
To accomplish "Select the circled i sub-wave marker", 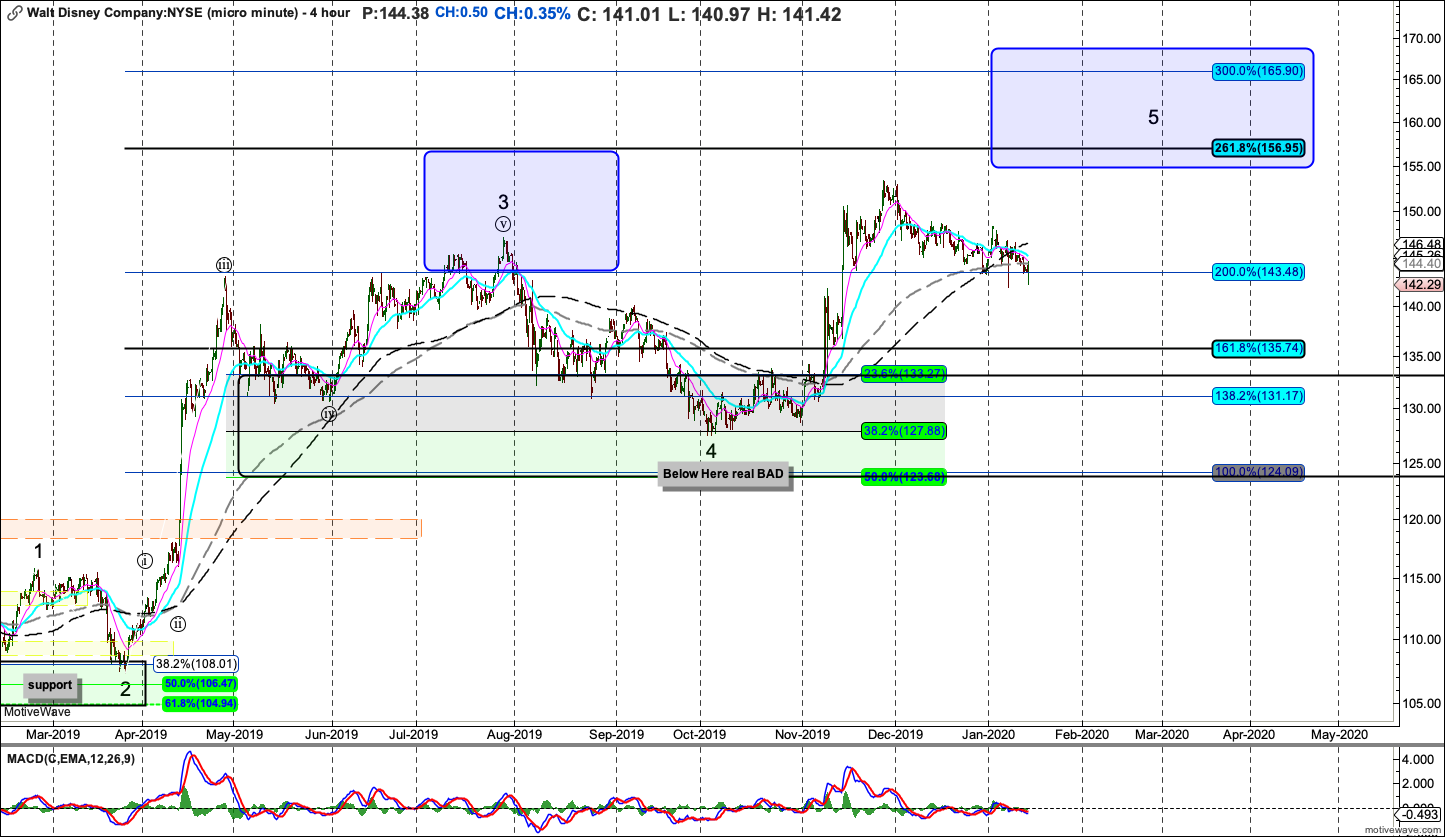I will click(x=145, y=561).
